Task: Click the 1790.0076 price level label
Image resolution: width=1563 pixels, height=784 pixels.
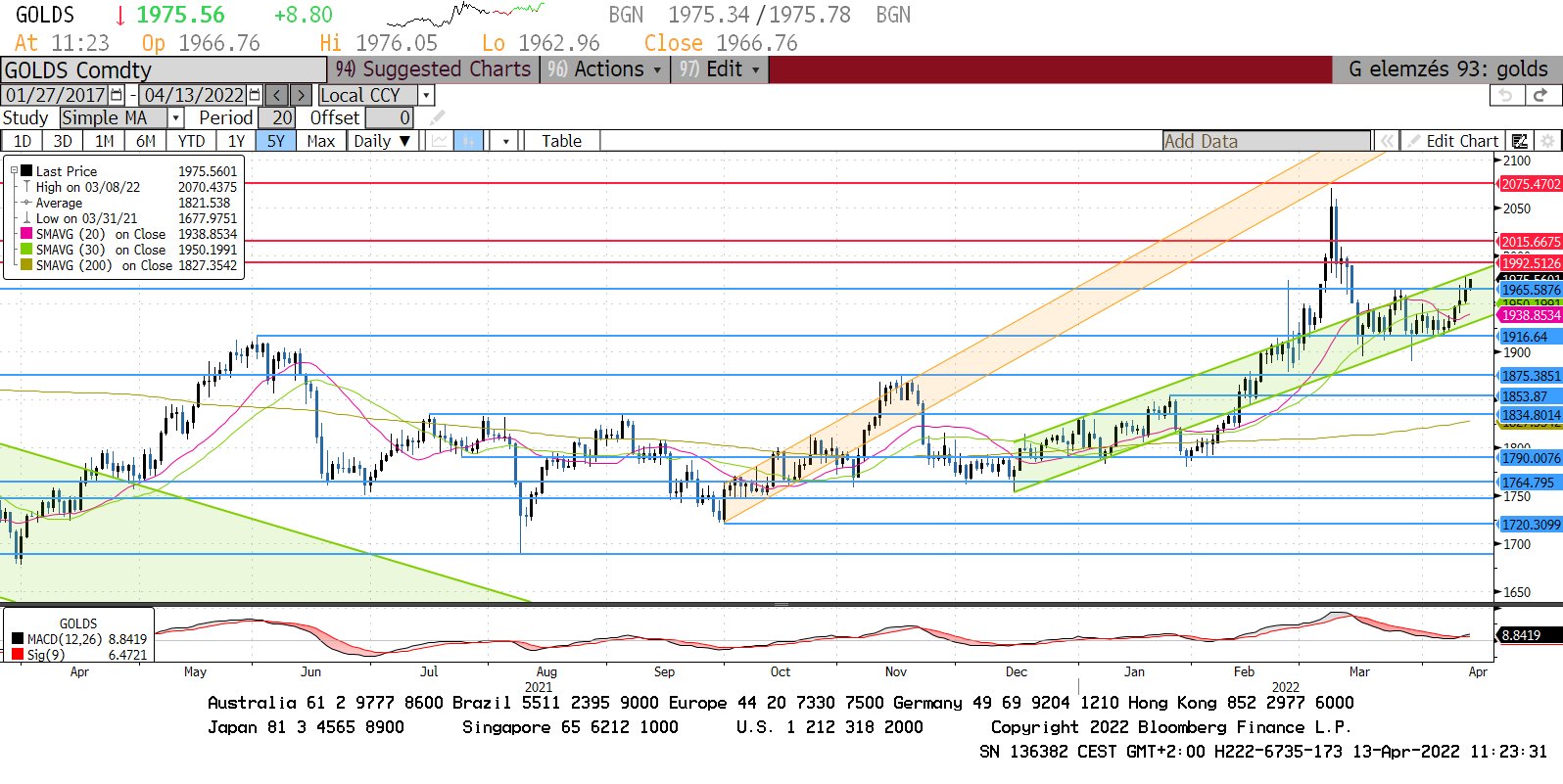Action: (x=1531, y=458)
